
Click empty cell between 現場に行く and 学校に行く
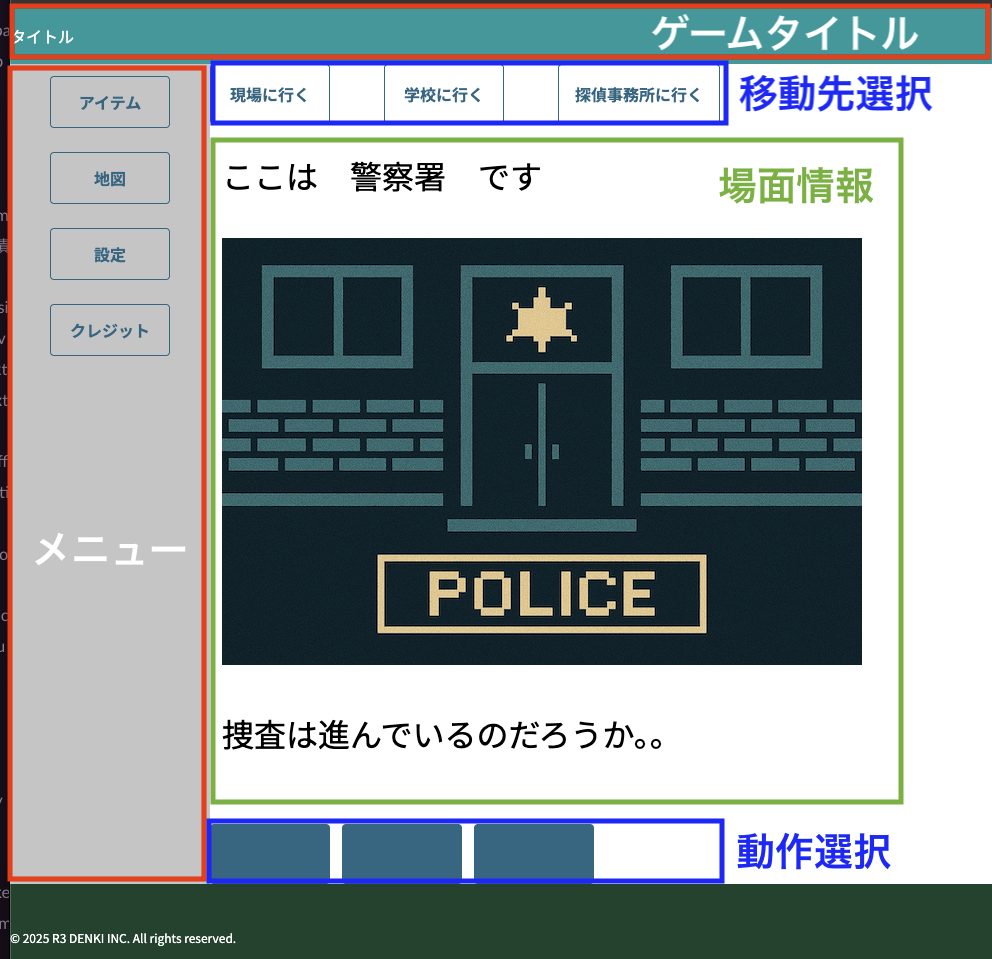point(357,95)
